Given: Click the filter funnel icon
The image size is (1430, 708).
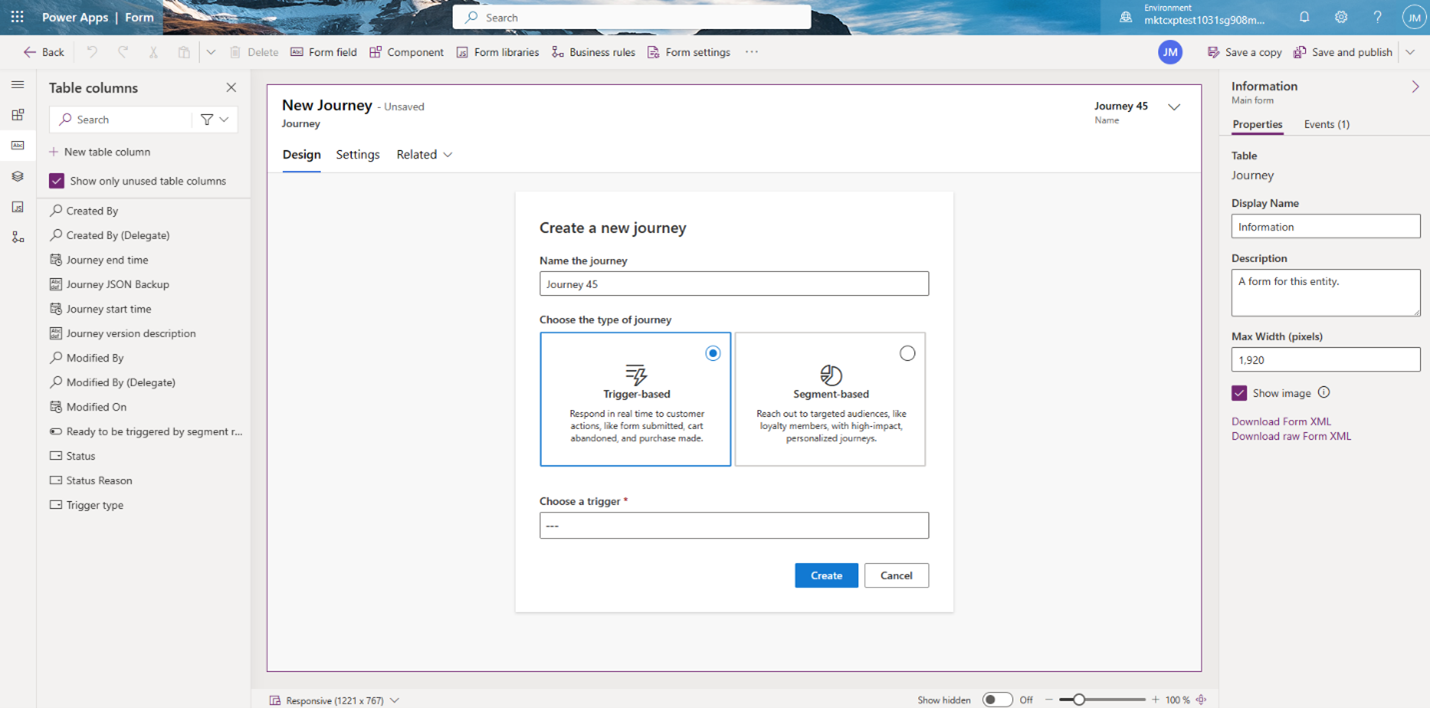Looking at the screenshot, I should tap(207, 119).
